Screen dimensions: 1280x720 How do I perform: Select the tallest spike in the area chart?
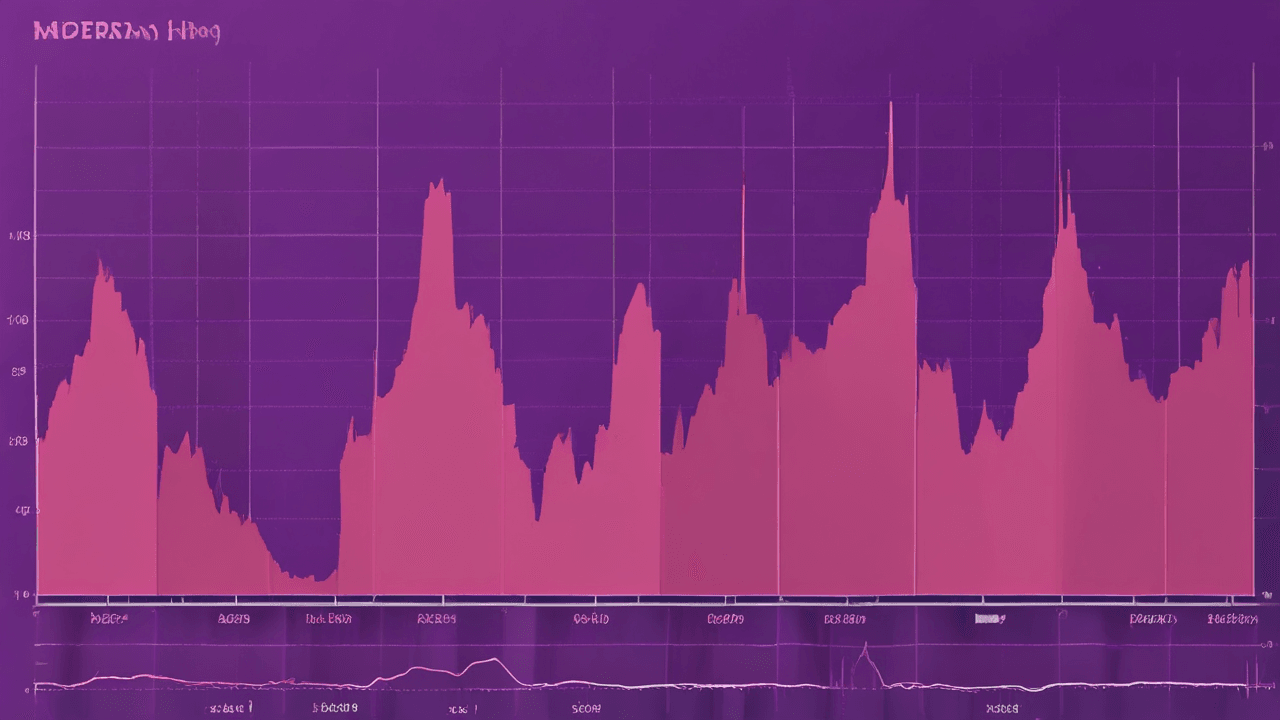(x=890, y=150)
